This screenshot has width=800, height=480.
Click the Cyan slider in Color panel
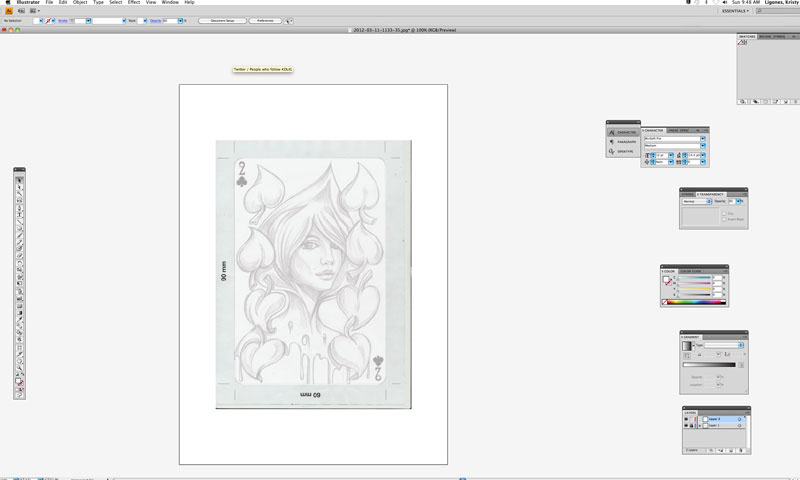point(694,277)
